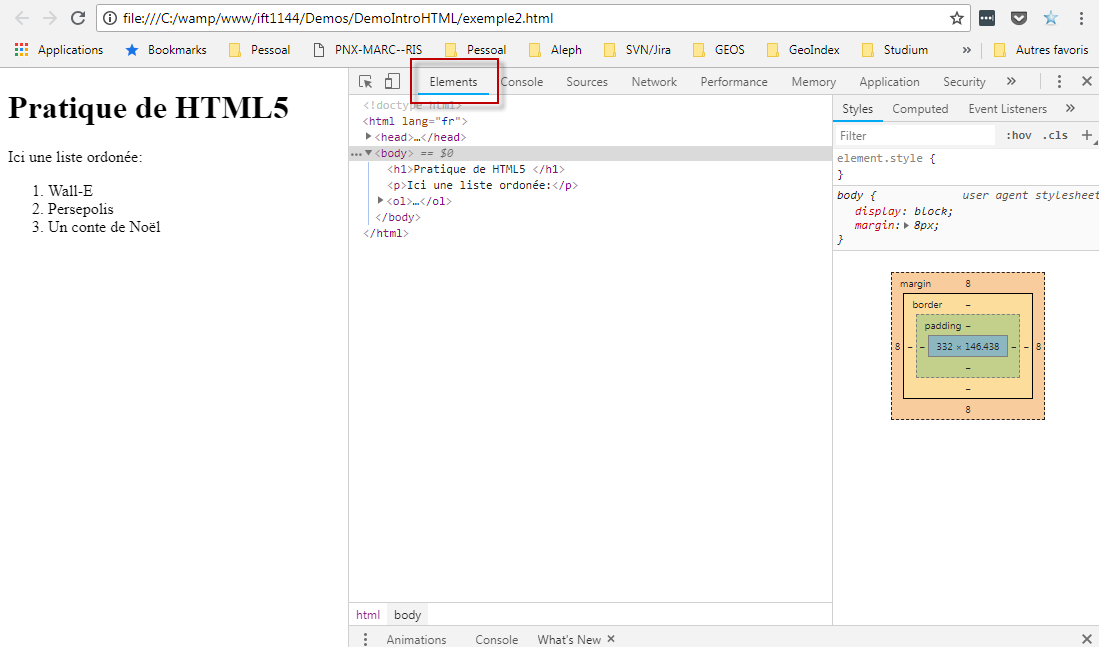Image resolution: width=1099 pixels, height=647 pixels.
Task: Open the GEOS bookmark folder
Action: (x=718, y=50)
